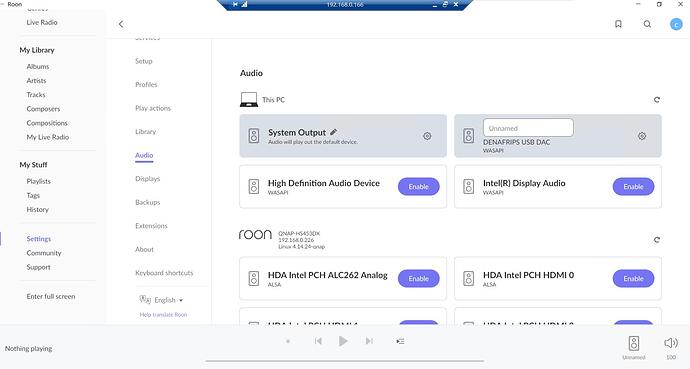690x369 pixels.
Task: Open Support in sidebar
Action: (x=38, y=267)
